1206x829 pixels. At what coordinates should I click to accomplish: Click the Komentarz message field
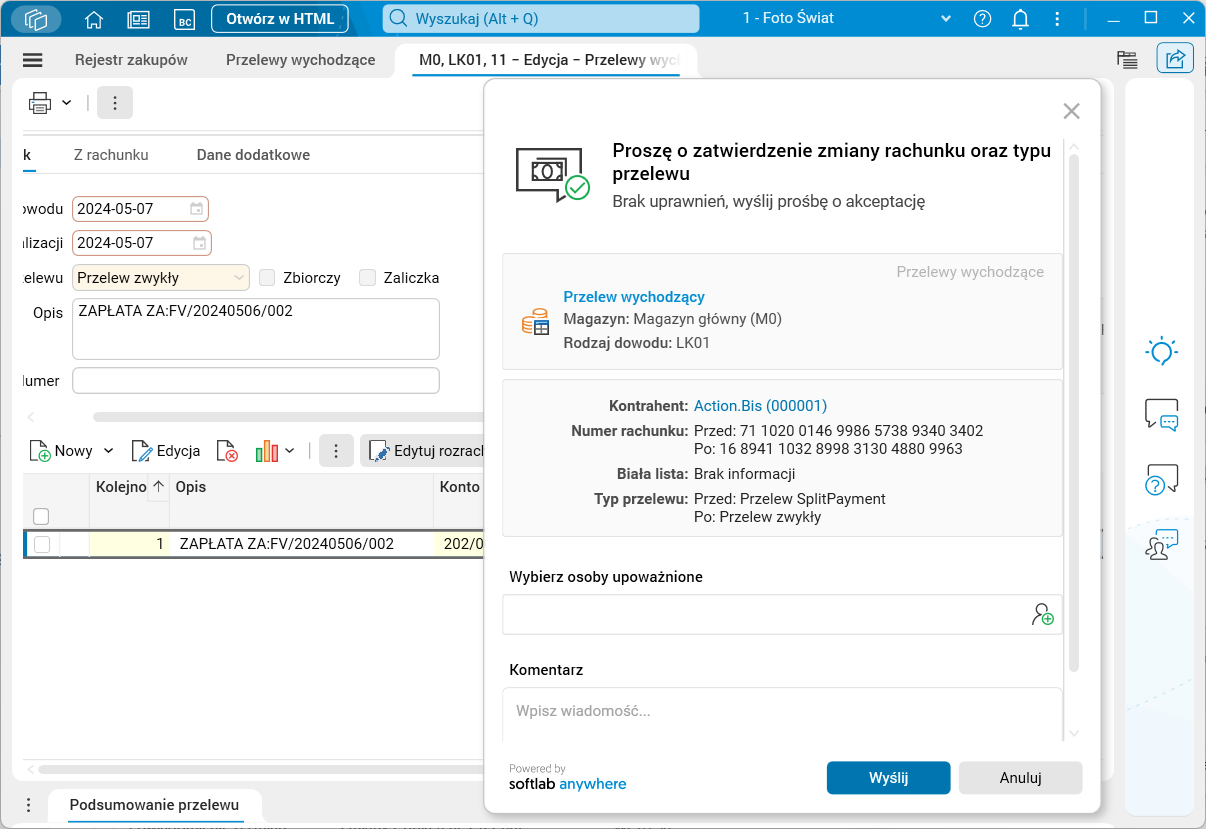pyautogui.click(x=780, y=712)
